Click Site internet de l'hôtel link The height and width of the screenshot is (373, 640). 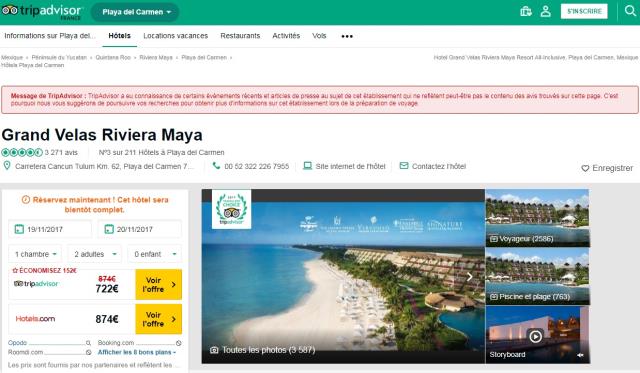[350, 166]
